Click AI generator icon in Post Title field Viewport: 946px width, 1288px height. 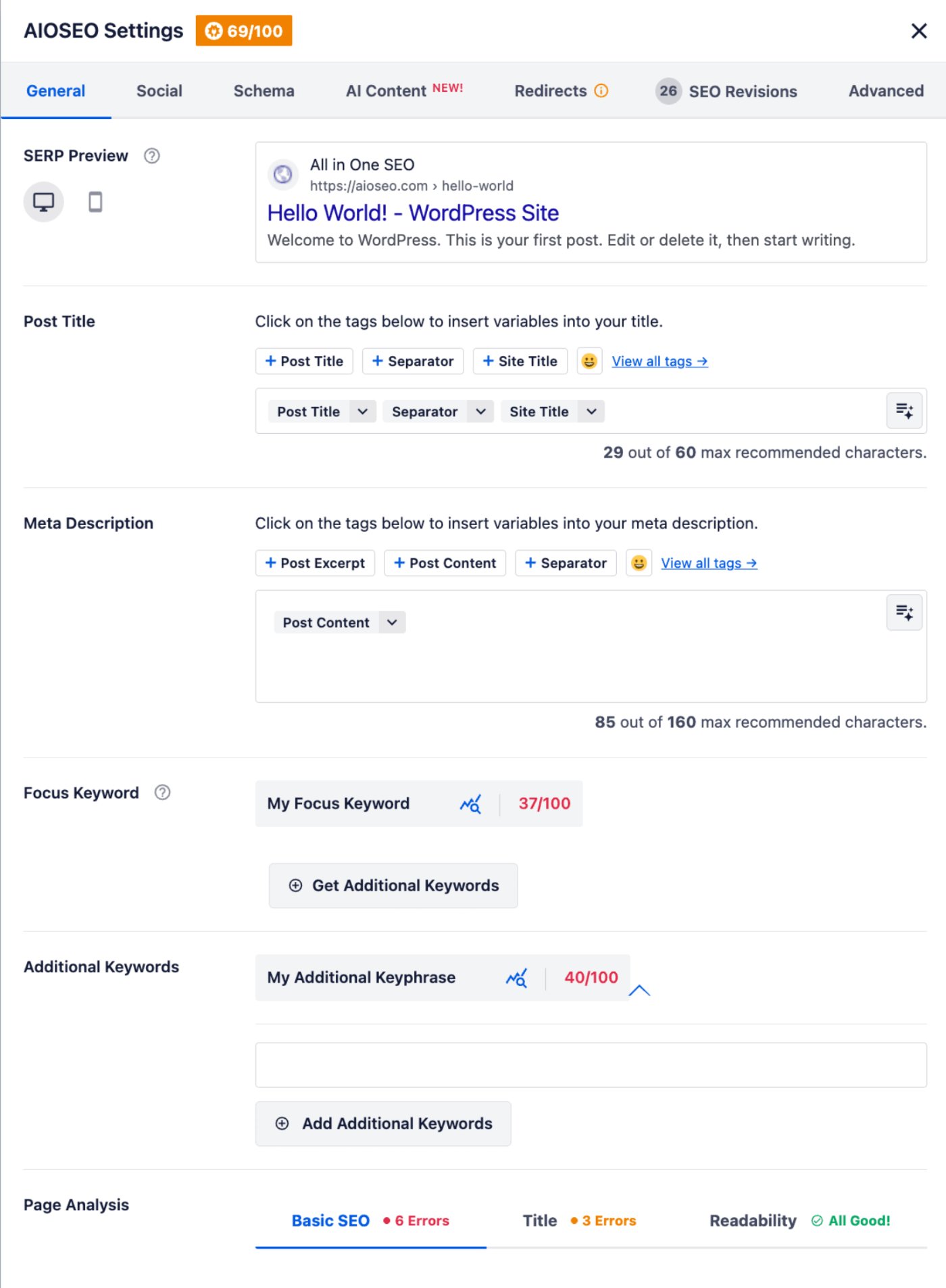point(903,411)
